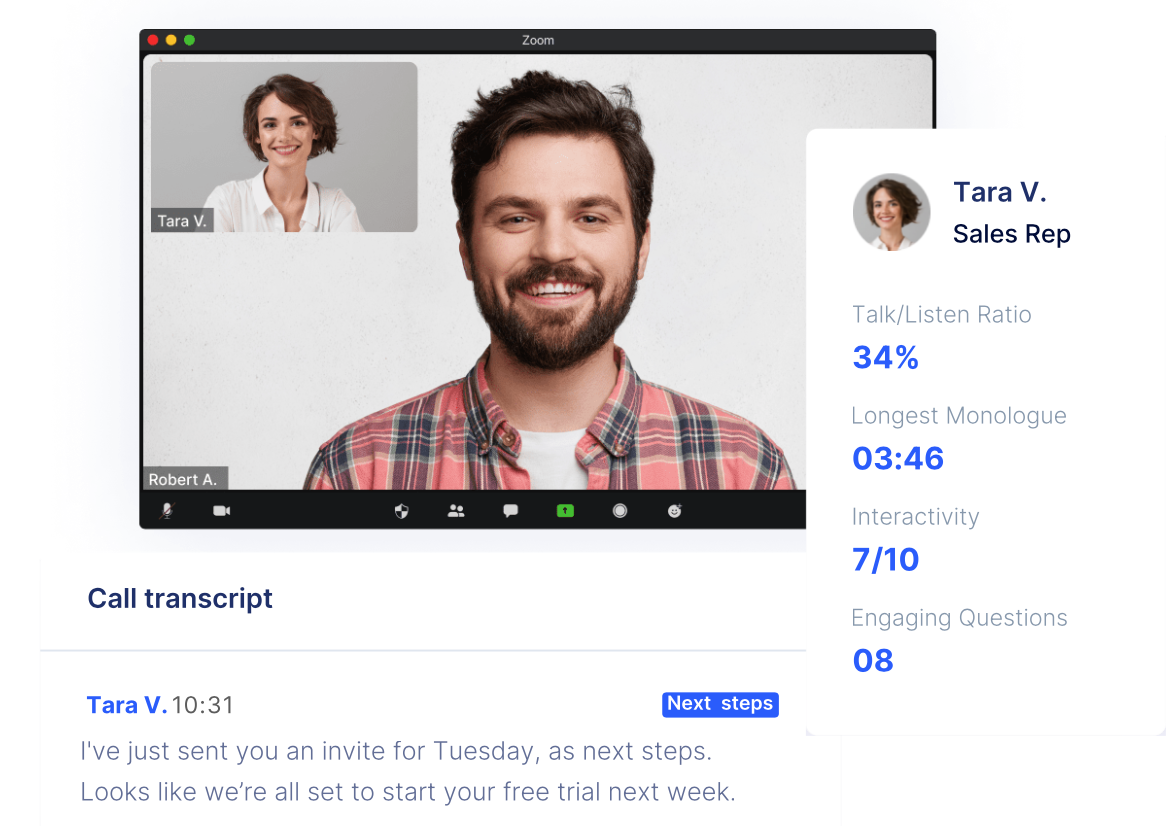Screen dimensions: 1172x826
Task: Click the 03:46 Longest Monologue value
Action: point(898,458)
